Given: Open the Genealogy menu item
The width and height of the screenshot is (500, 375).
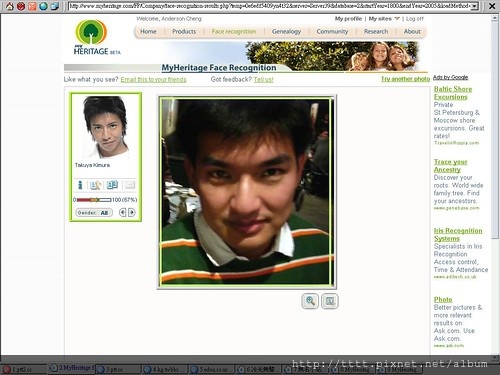Looking at the screenshot, I should pos(286,31).
